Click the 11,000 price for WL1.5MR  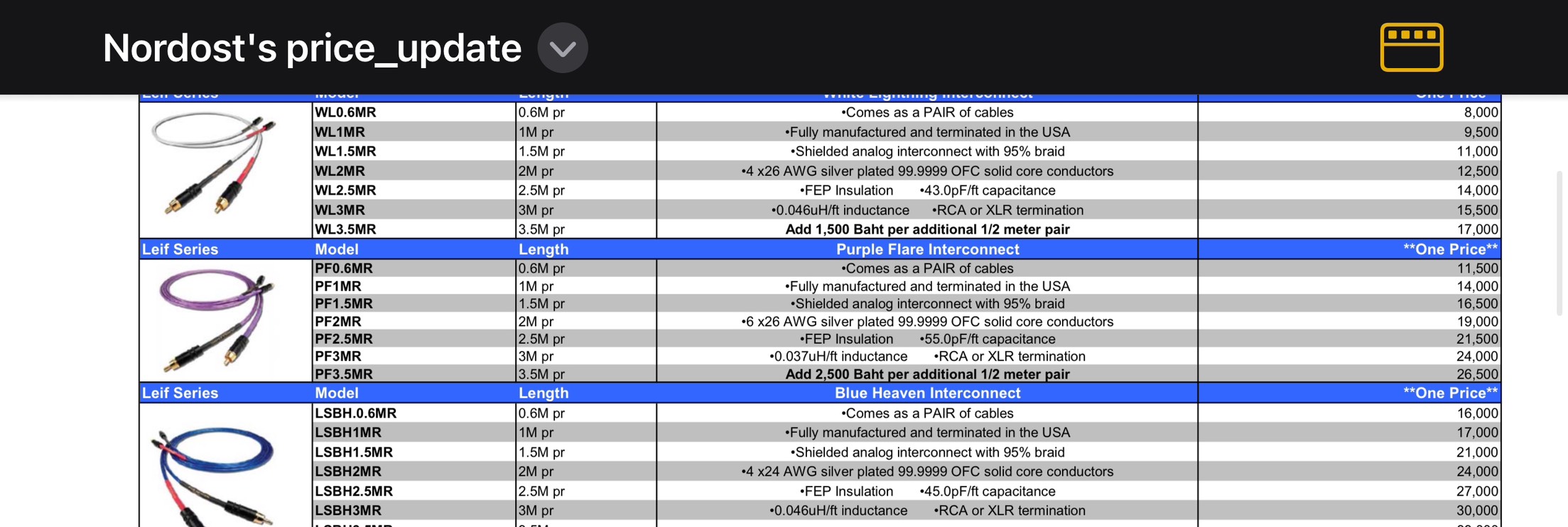click(x=1477, y=151)
